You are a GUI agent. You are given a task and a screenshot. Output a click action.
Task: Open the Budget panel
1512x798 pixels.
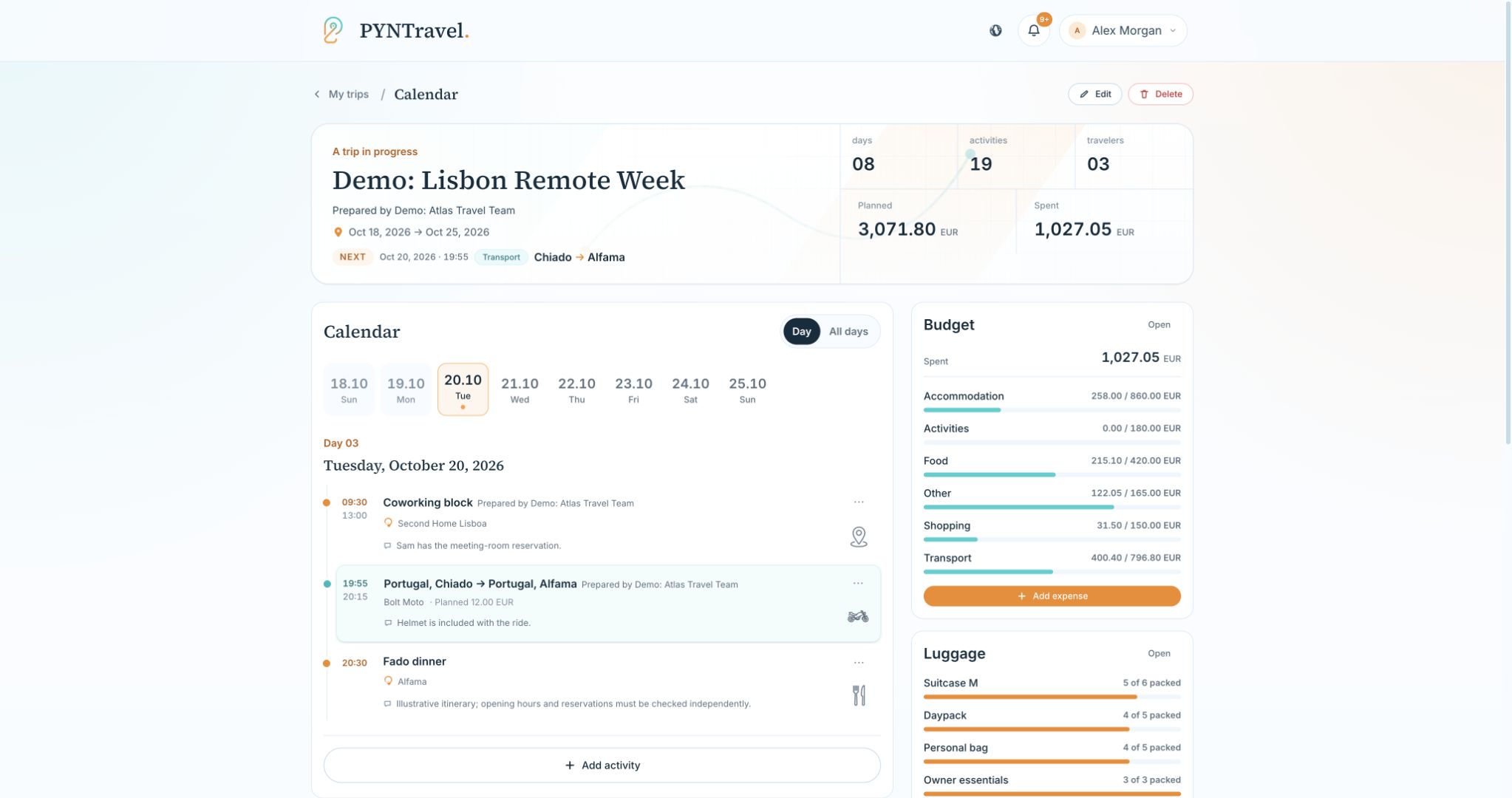[x=1159, y=325]
